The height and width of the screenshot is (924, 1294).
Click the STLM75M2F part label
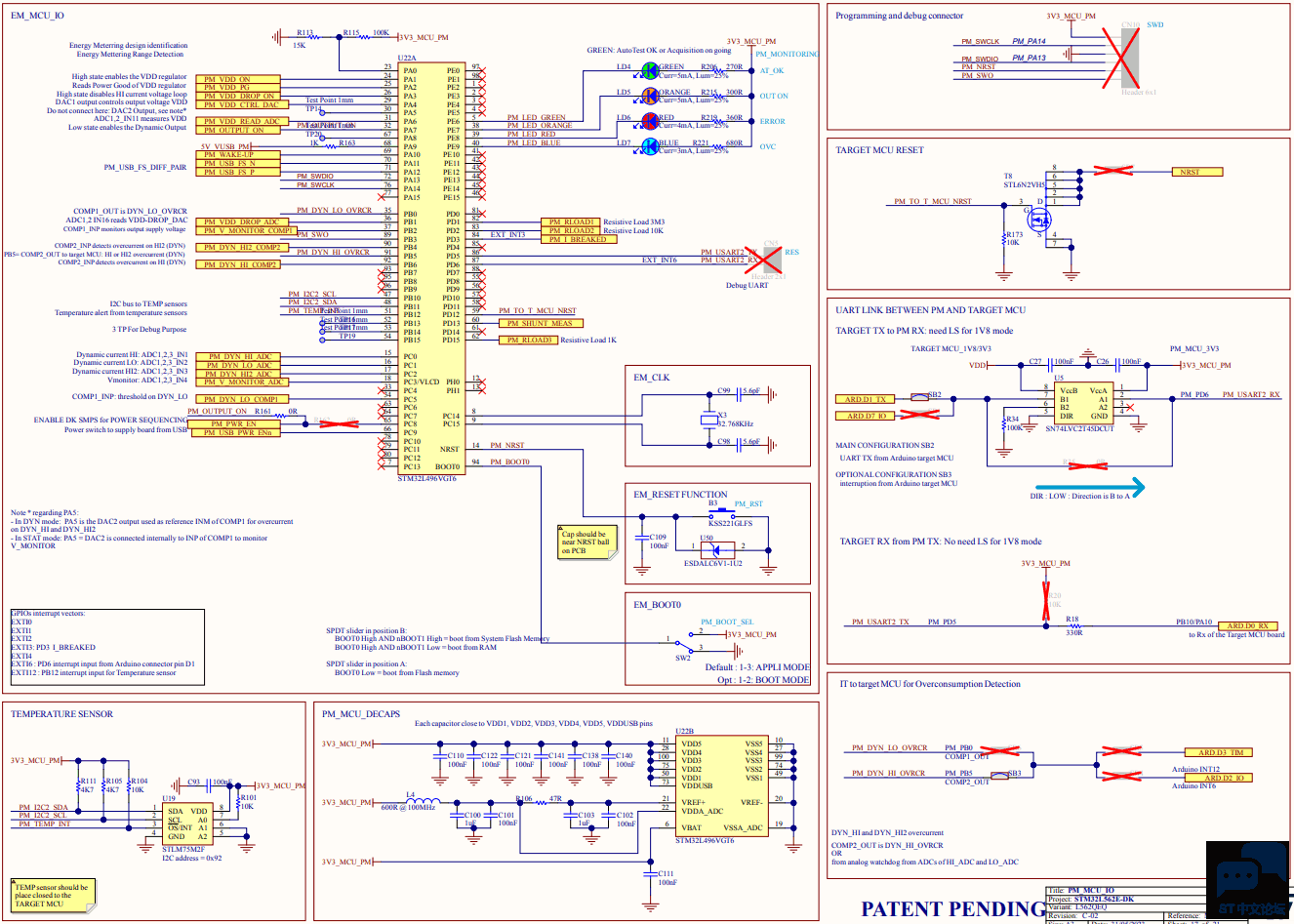click(x=182, y=849)
